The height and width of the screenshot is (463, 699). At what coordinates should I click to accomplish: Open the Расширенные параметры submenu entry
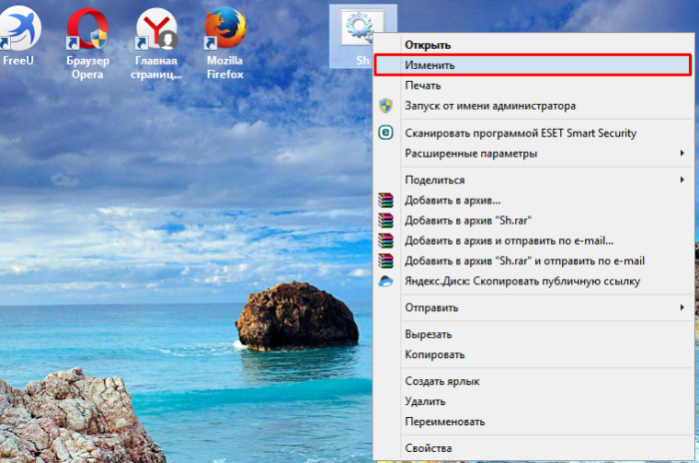533,153
